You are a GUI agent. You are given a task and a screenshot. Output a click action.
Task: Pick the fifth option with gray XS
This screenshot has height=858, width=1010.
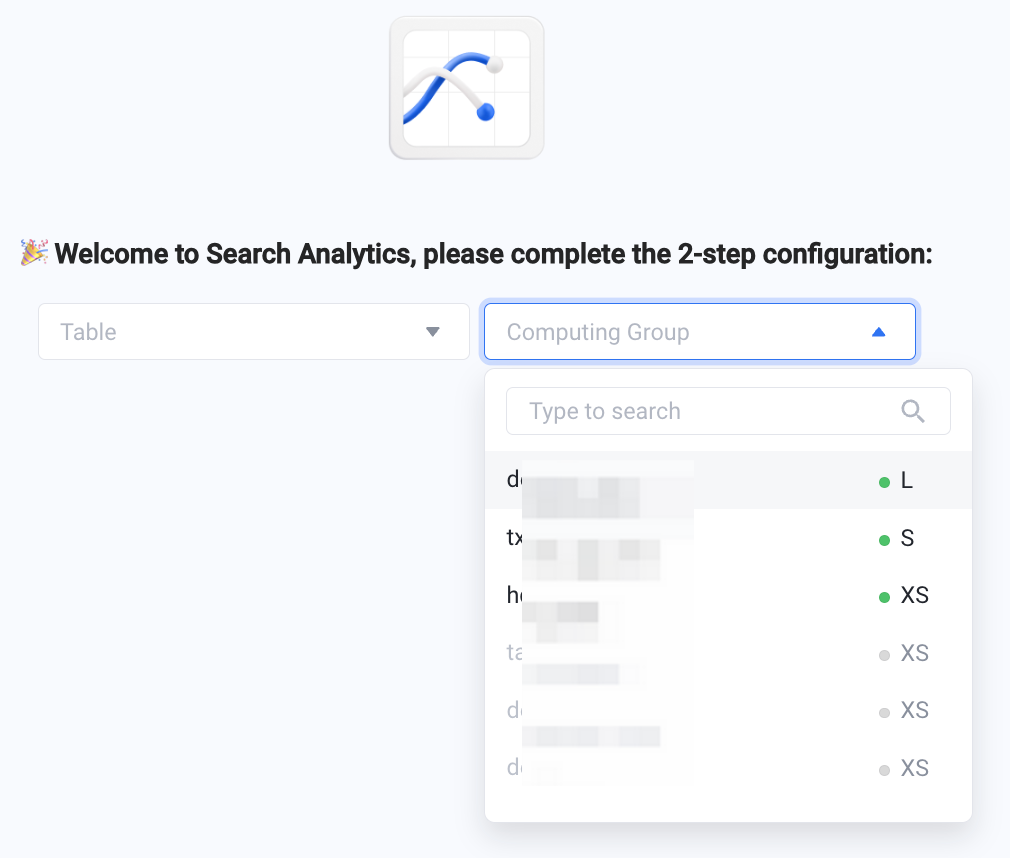point(728,710)
